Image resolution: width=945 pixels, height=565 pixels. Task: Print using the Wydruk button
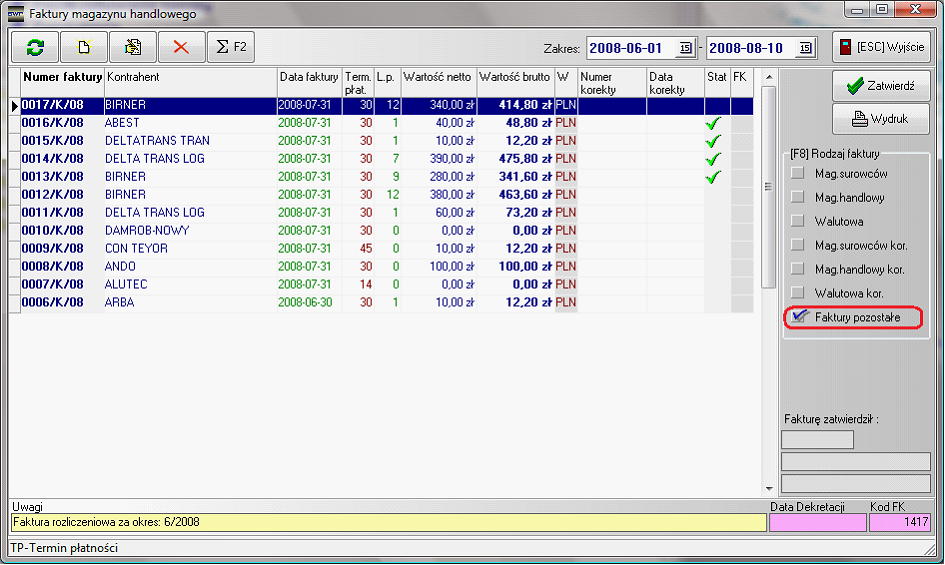[x=881, y=119]
